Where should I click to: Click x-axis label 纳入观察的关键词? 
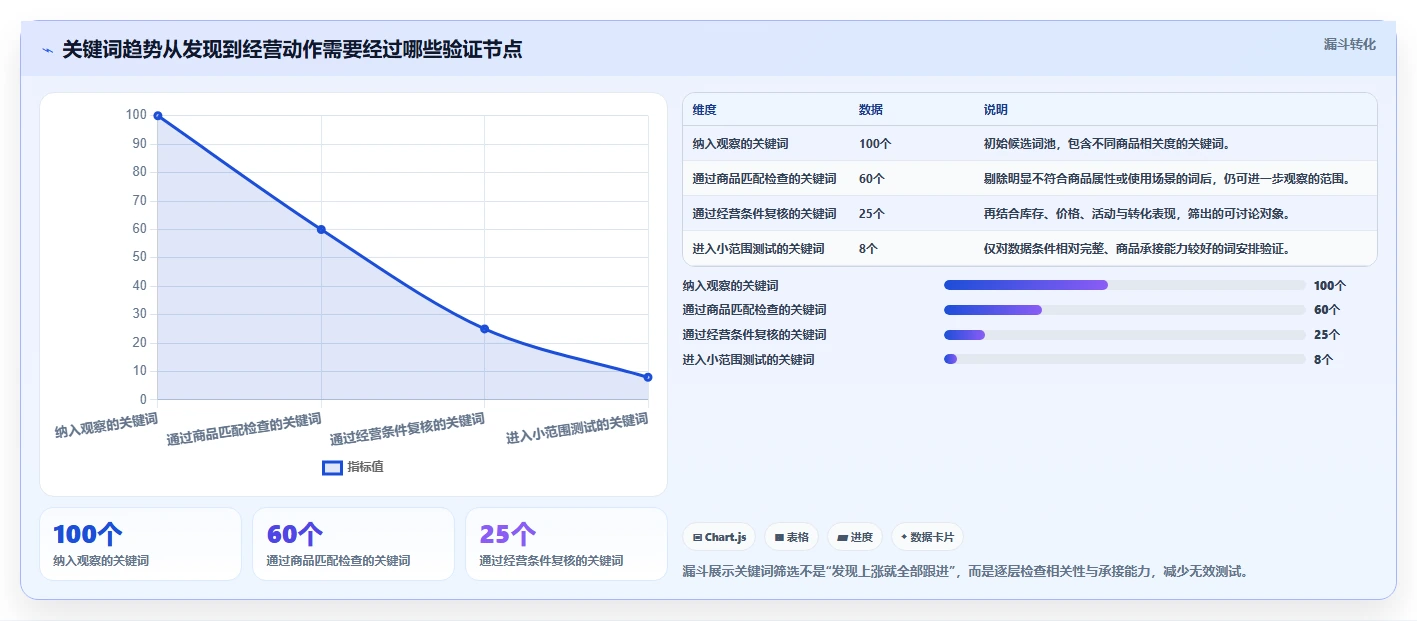point(106,424)
